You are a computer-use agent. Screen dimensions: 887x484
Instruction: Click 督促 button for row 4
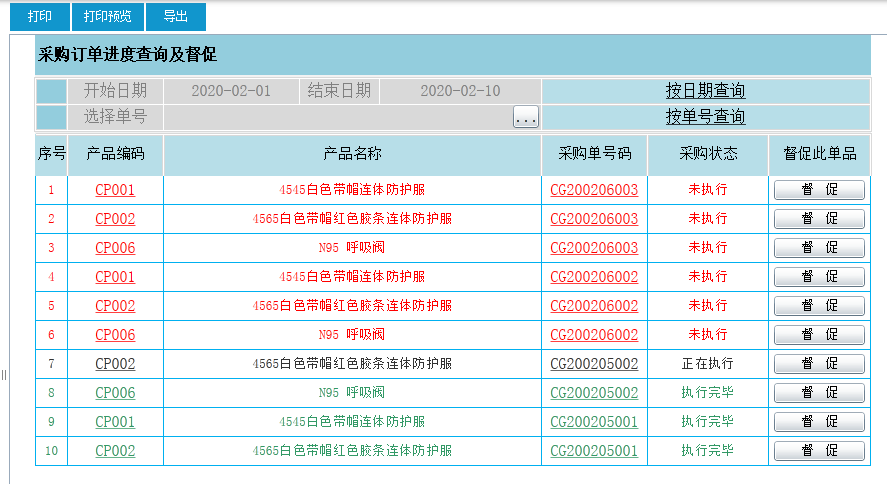point(819,277)
